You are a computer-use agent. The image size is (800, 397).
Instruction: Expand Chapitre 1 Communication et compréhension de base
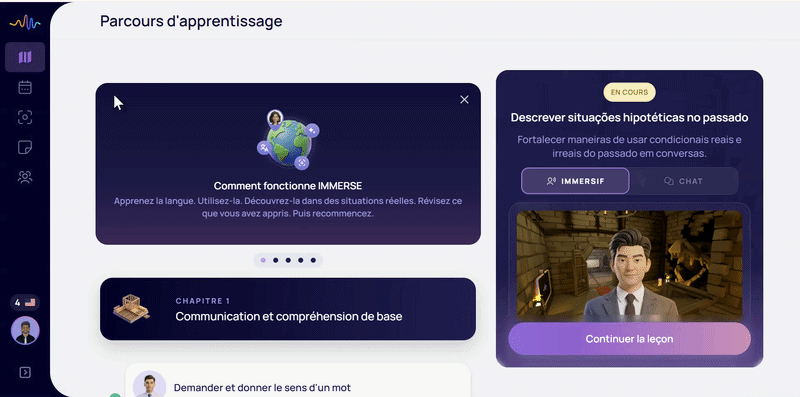click(288, 309)
